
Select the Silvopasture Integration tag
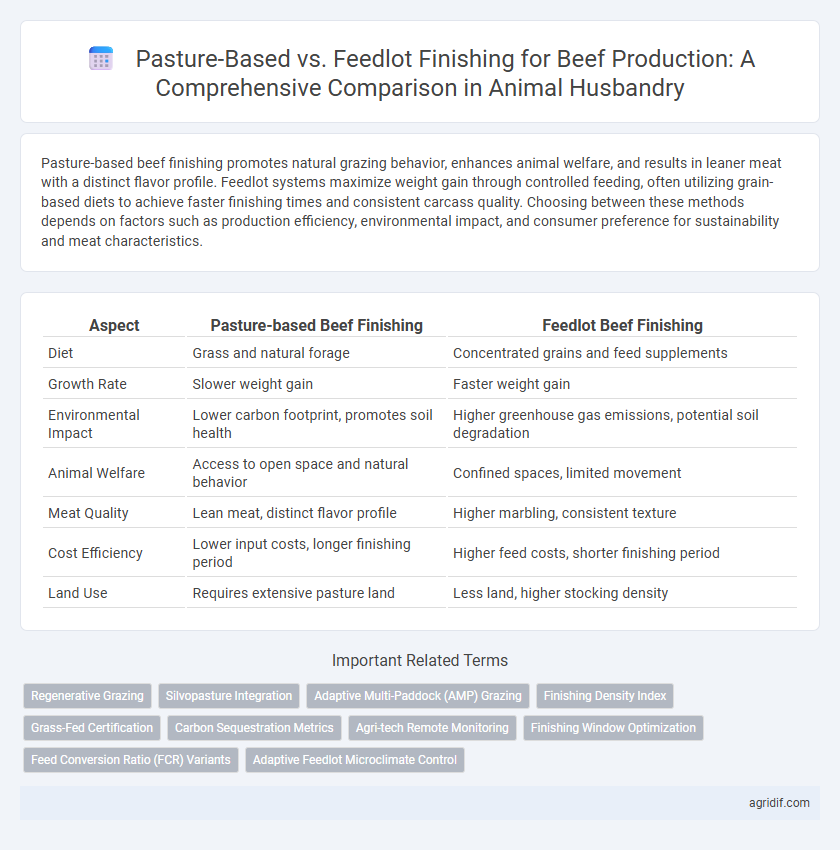[229, 696]
